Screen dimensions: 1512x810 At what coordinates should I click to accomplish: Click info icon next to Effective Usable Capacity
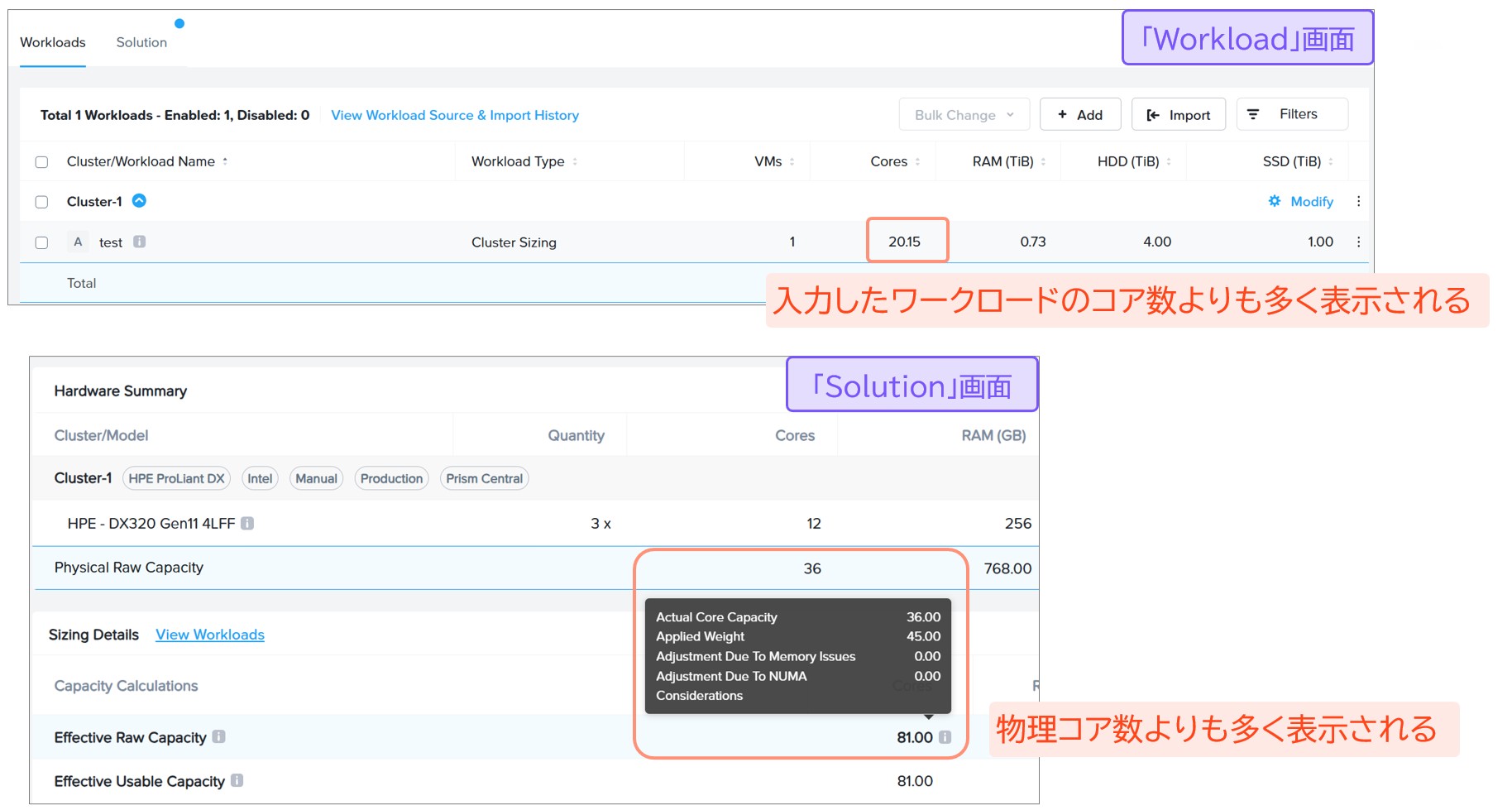[x=237, y=780]
